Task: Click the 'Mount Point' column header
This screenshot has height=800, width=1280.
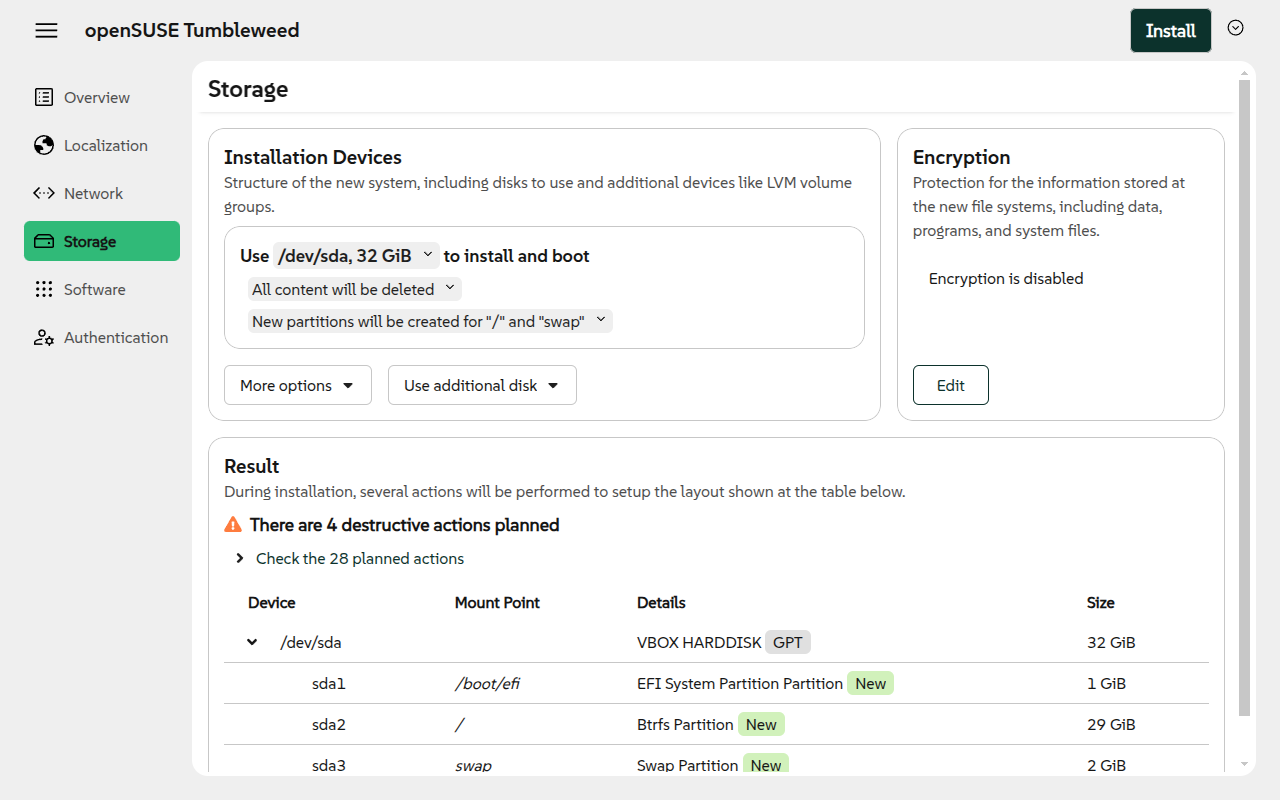Action: [497, 602]
